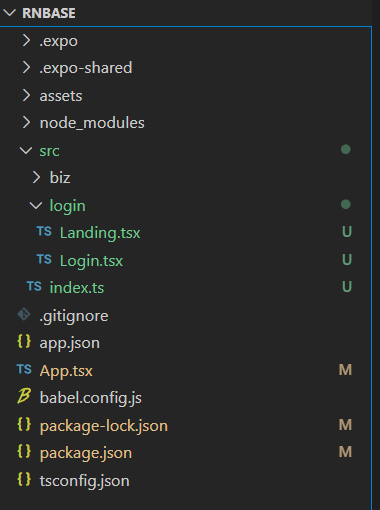Expand the .expo-shared folder chevron
Viewport: 380px width, 510px height.
click(x=26, y=68)
